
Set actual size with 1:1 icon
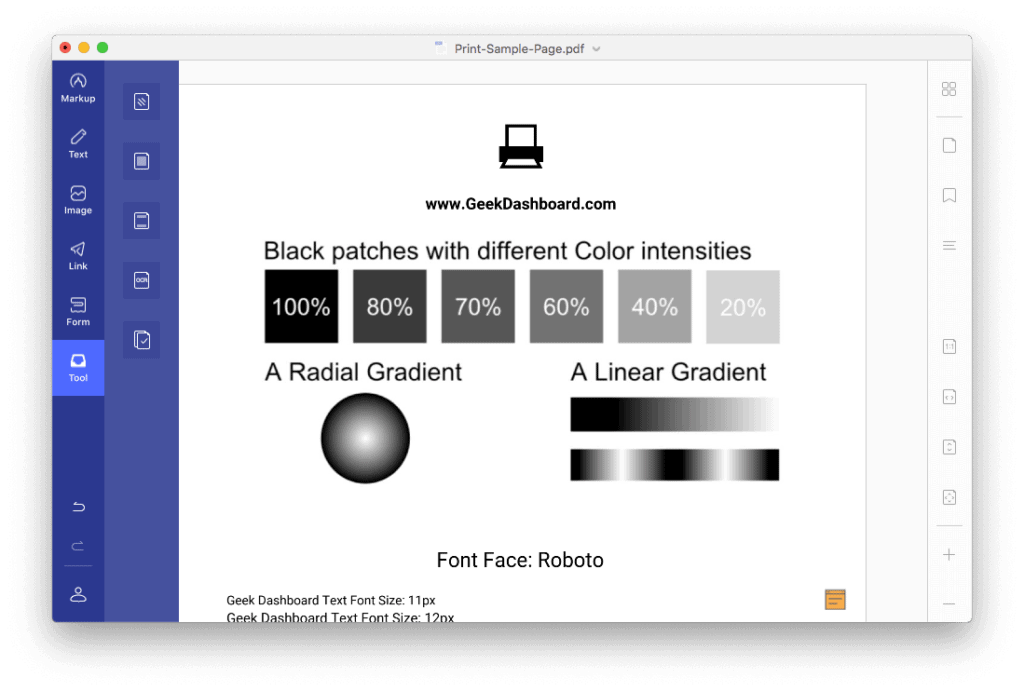[949, 347]
